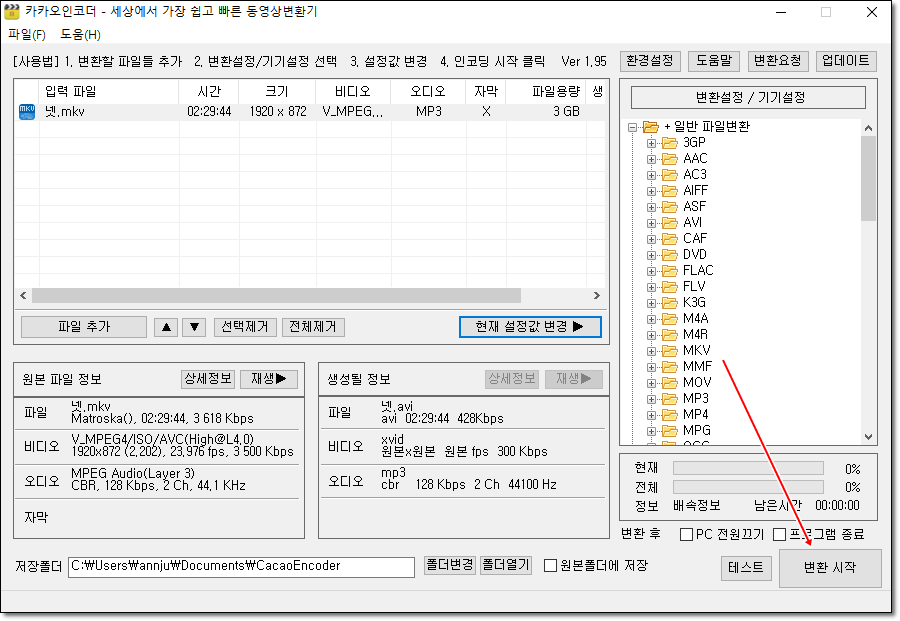The image size is (900, 621).
Task: Click the K3G folder icon
Action: point(669,302)
